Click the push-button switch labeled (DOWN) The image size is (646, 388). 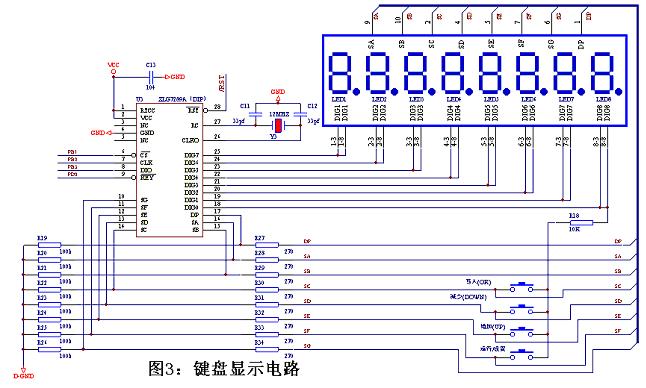[522, 310]
